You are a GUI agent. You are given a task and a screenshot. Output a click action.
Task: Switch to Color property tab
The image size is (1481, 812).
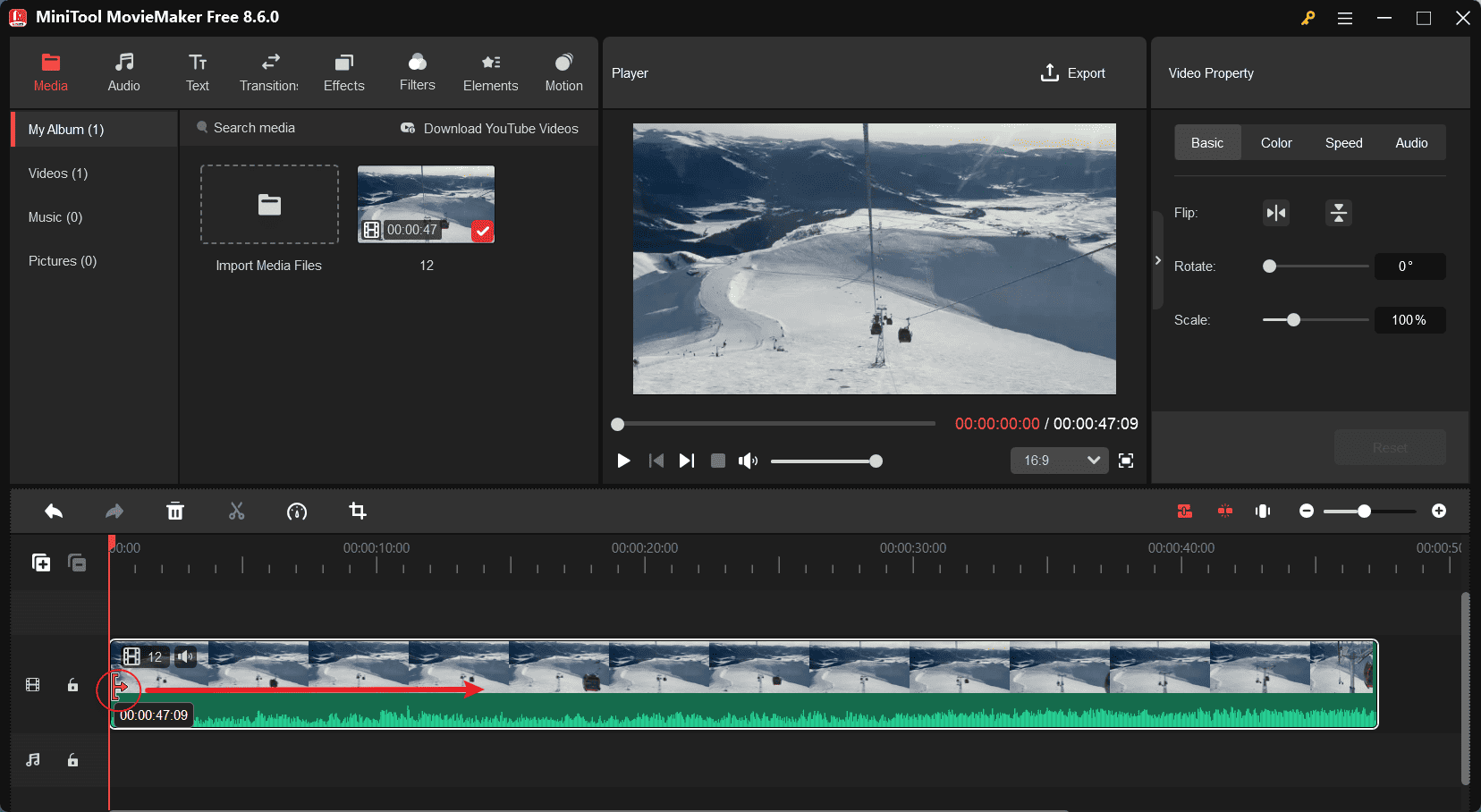coord(1276,143)
